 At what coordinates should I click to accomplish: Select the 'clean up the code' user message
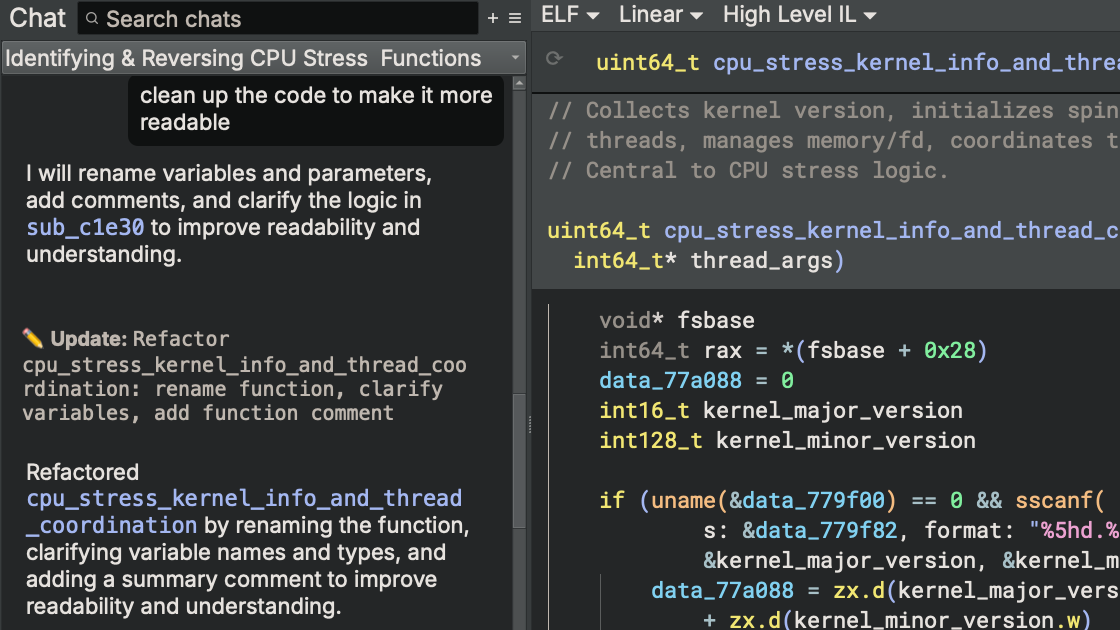[316, 109]
